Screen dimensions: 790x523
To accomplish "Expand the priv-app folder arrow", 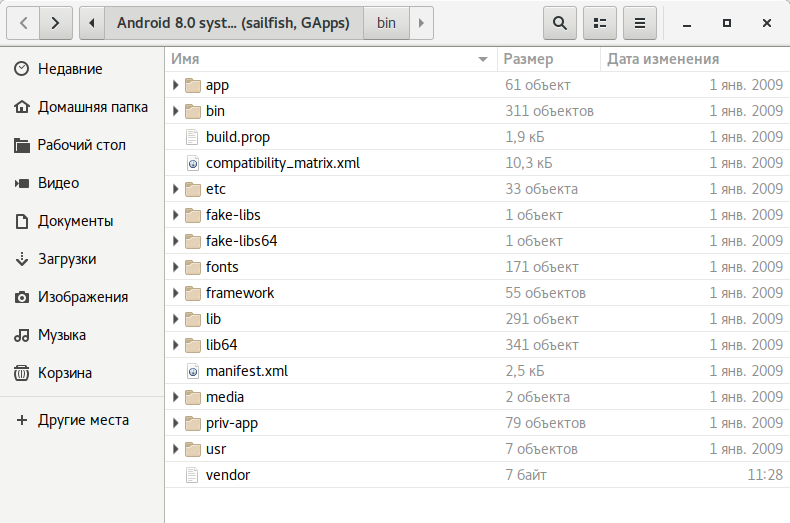I will click(x=175, y=423).
